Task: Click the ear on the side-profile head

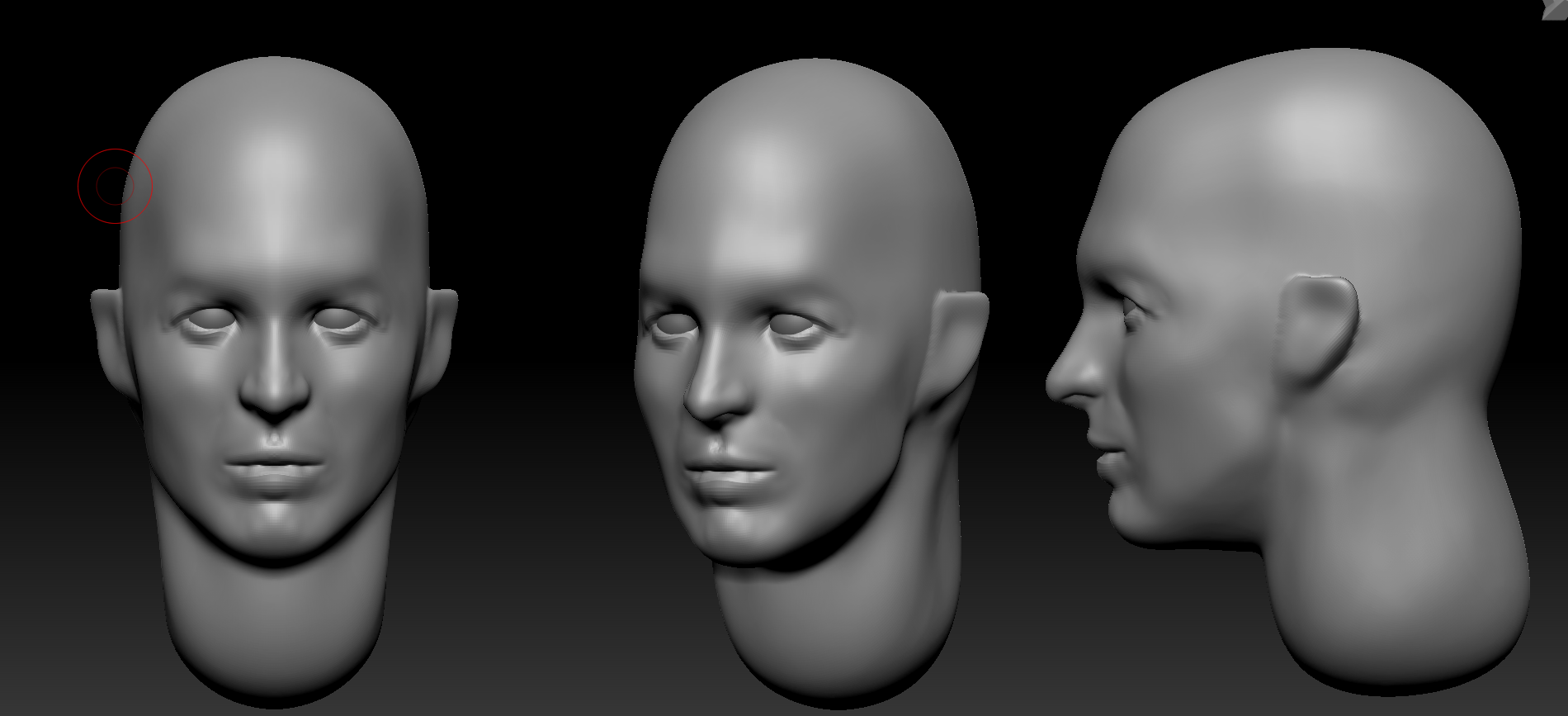Action: tap(1317, 332)
